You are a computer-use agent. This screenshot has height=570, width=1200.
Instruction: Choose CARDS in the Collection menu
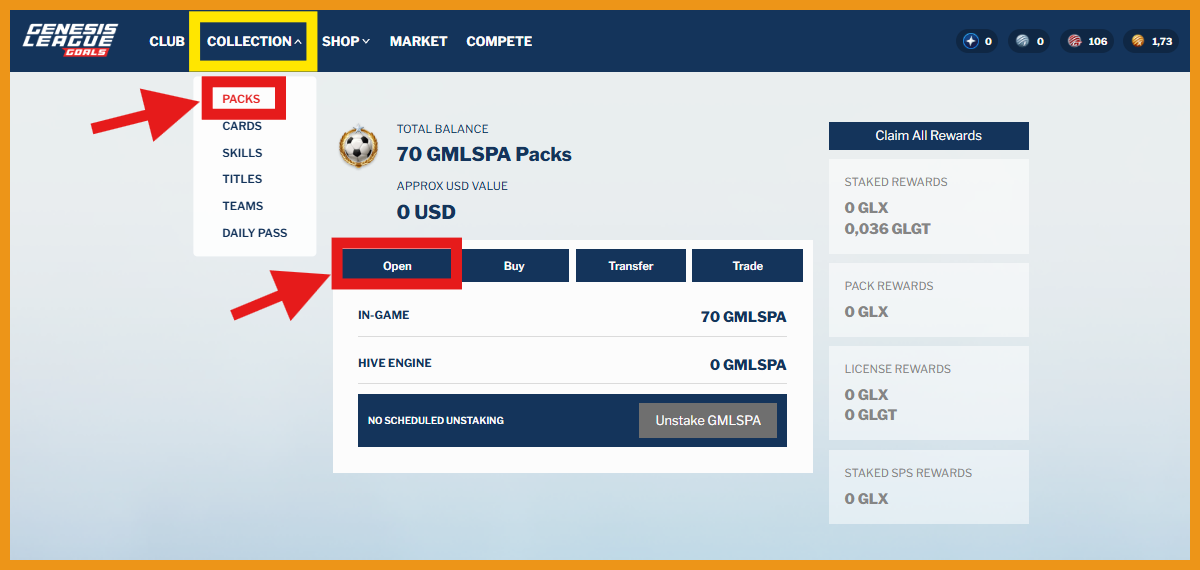tap(242, 126)
